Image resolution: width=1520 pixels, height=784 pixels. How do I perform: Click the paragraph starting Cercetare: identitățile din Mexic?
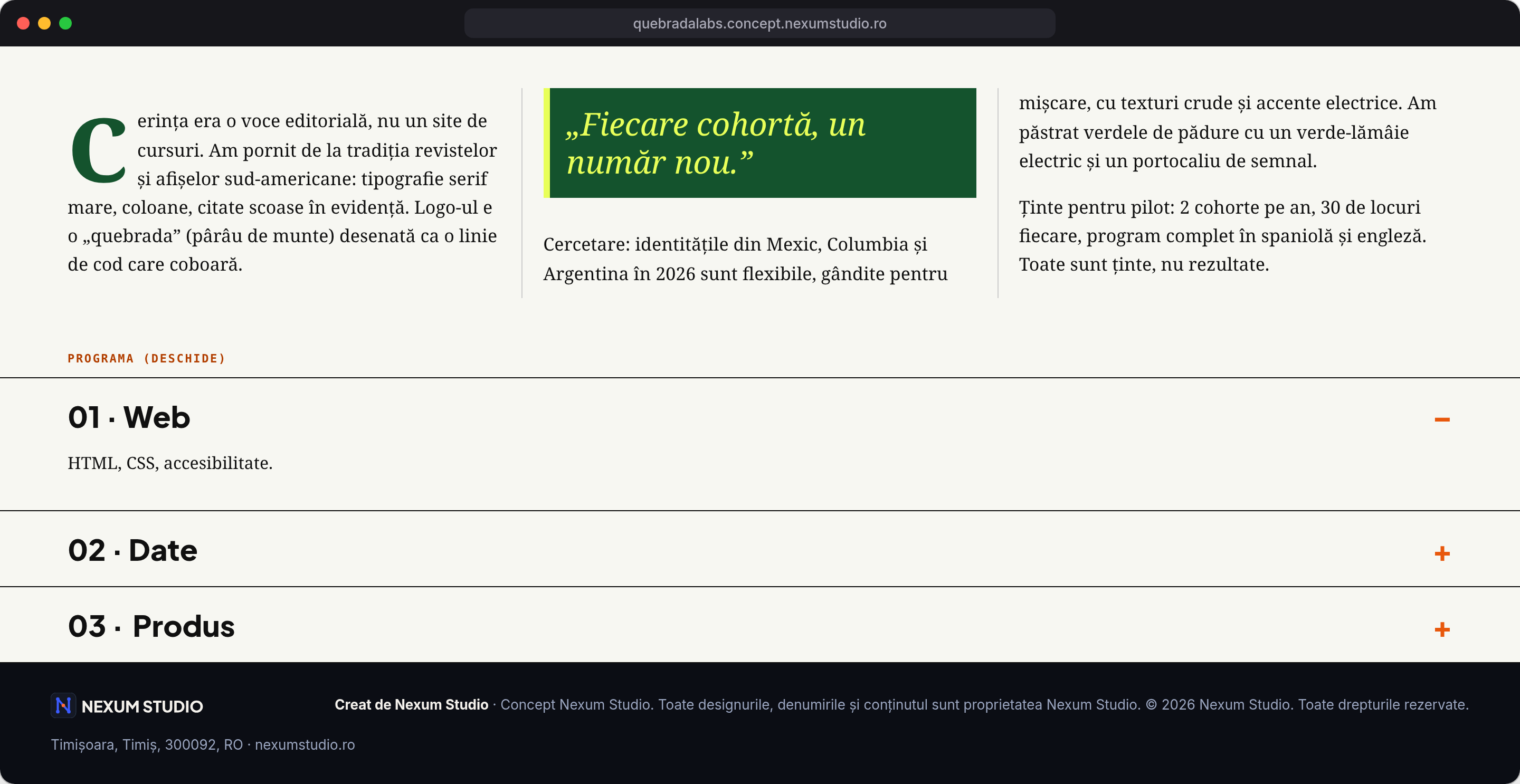coord(746,259)
